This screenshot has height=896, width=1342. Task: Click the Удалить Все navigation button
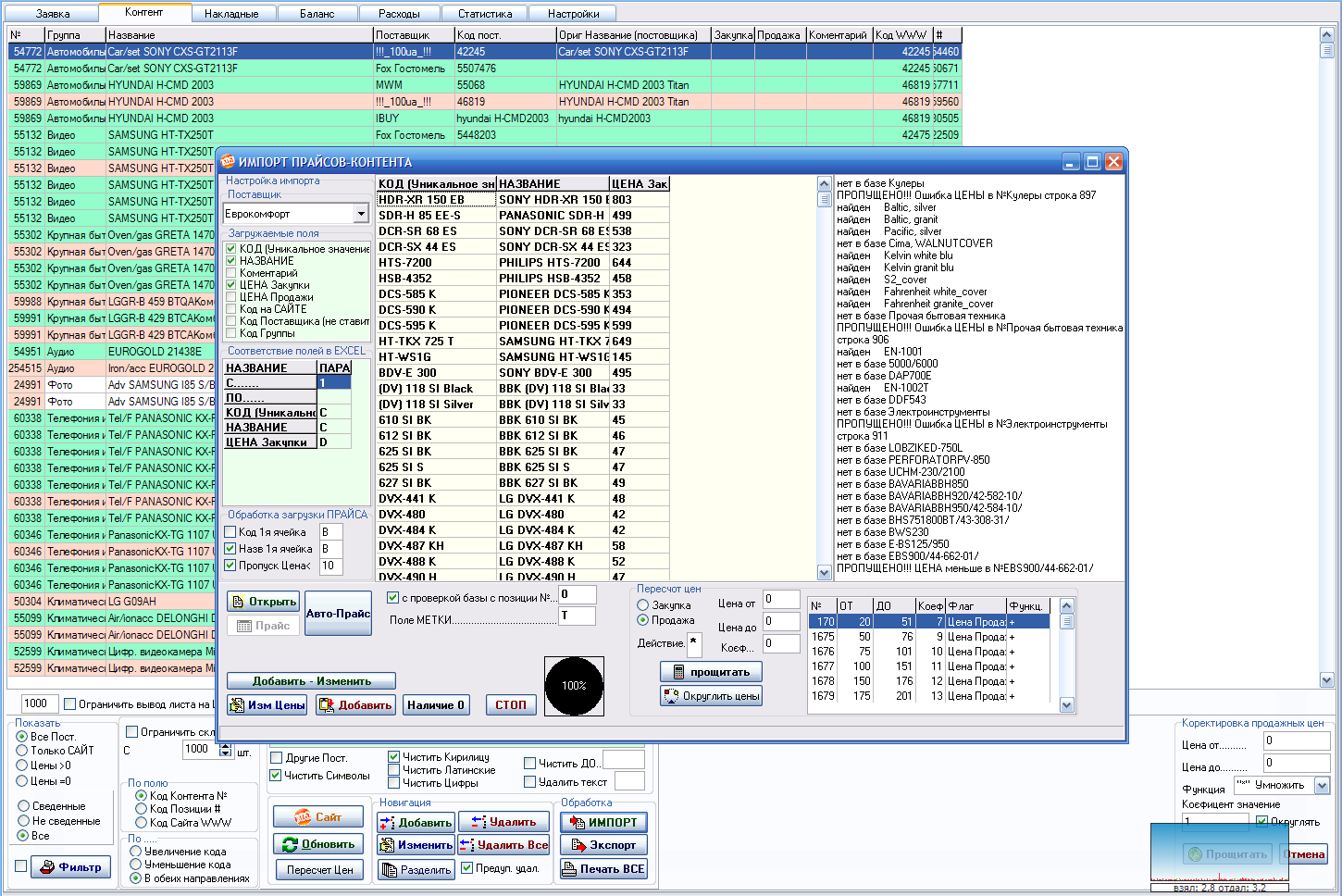(x=504, y=845)
